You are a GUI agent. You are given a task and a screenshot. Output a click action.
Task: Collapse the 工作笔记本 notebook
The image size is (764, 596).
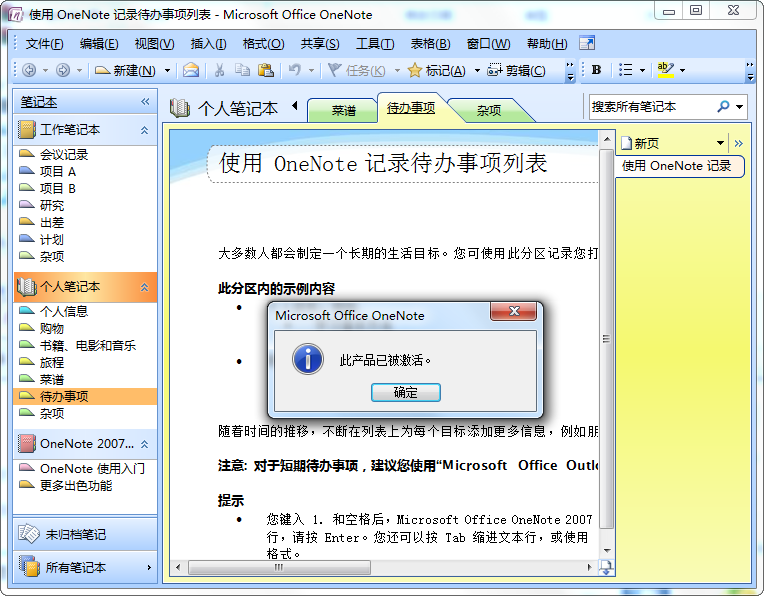[x=144, y=130]
